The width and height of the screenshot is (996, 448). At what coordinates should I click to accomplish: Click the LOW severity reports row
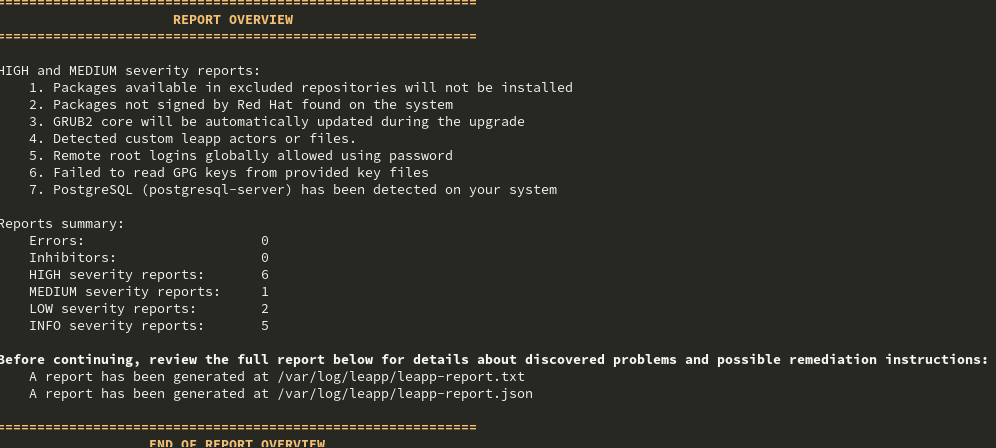(x=149, y=309)
